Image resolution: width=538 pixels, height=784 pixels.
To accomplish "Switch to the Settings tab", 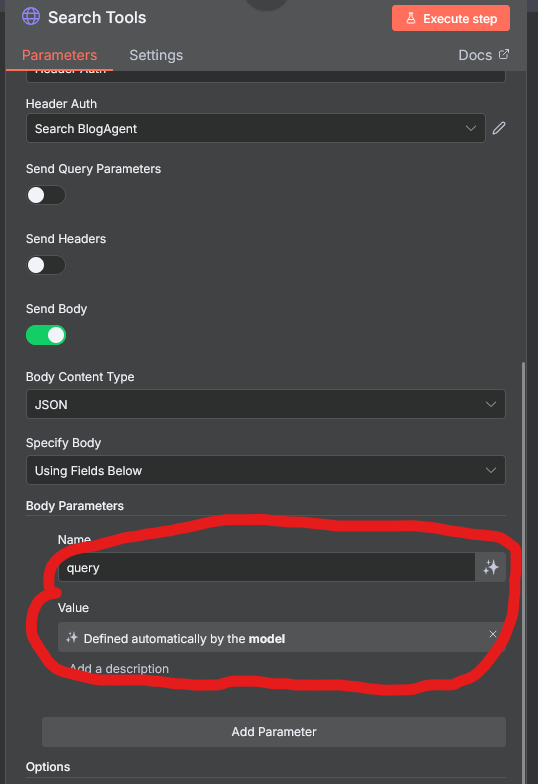I will tap(156, 55).
